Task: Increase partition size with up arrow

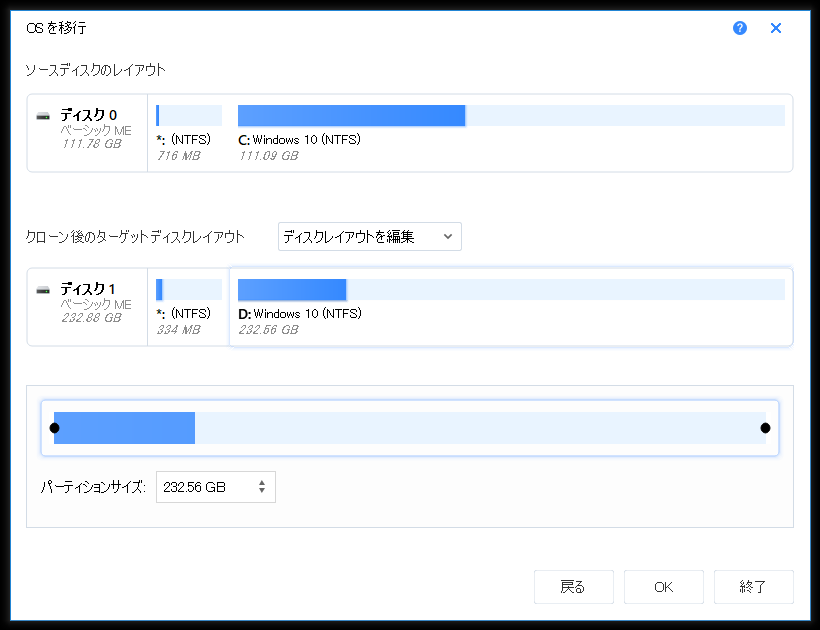Action: click(262, 482)
